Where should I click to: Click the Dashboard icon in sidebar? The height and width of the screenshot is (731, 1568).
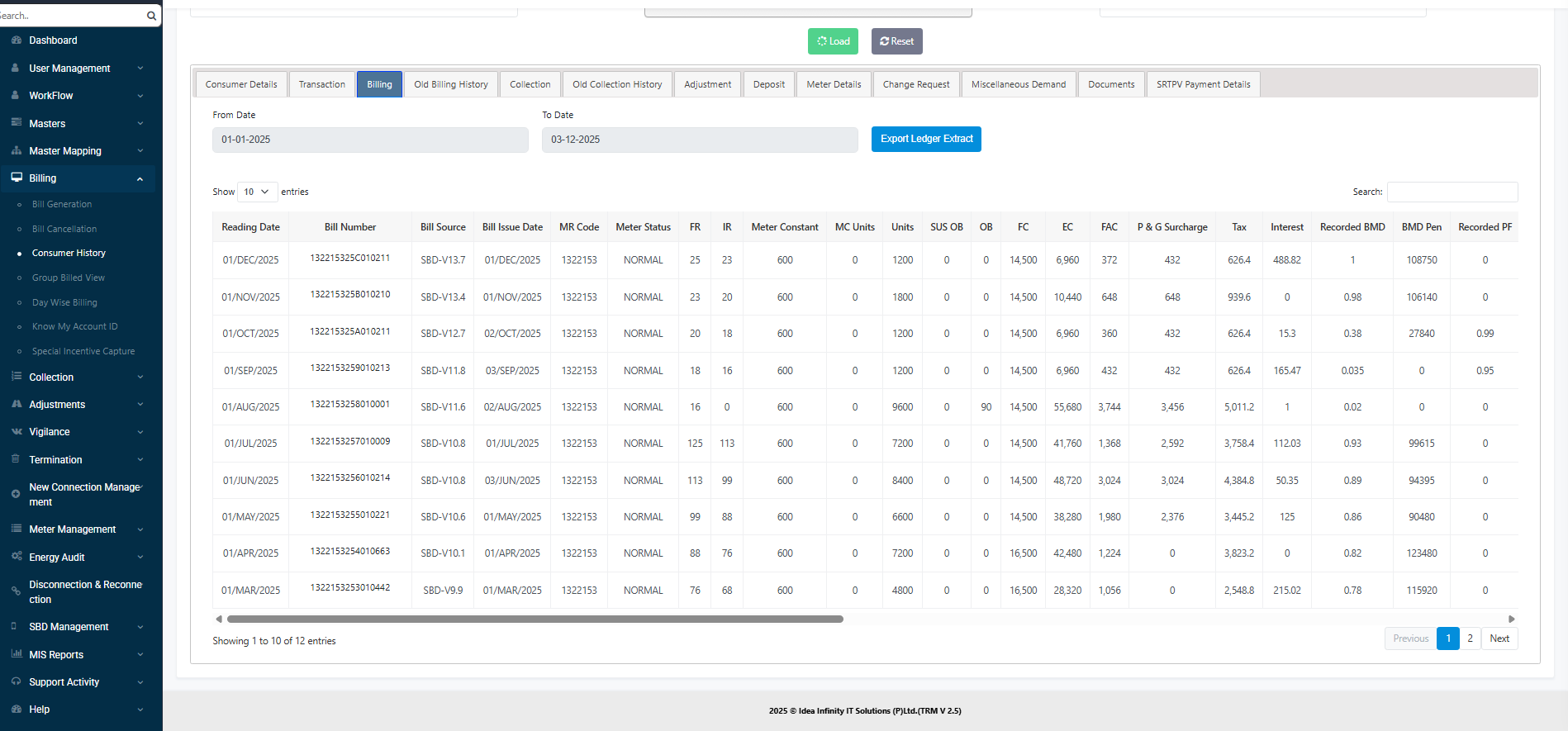(17, 40)
